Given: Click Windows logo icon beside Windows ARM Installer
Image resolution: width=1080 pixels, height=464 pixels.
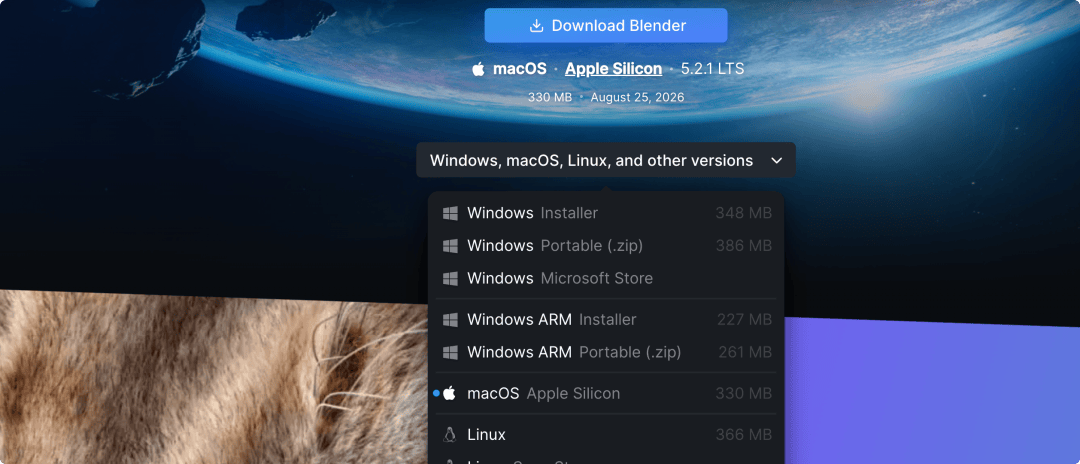Looking at the screenshot, I should click(450, 320).
